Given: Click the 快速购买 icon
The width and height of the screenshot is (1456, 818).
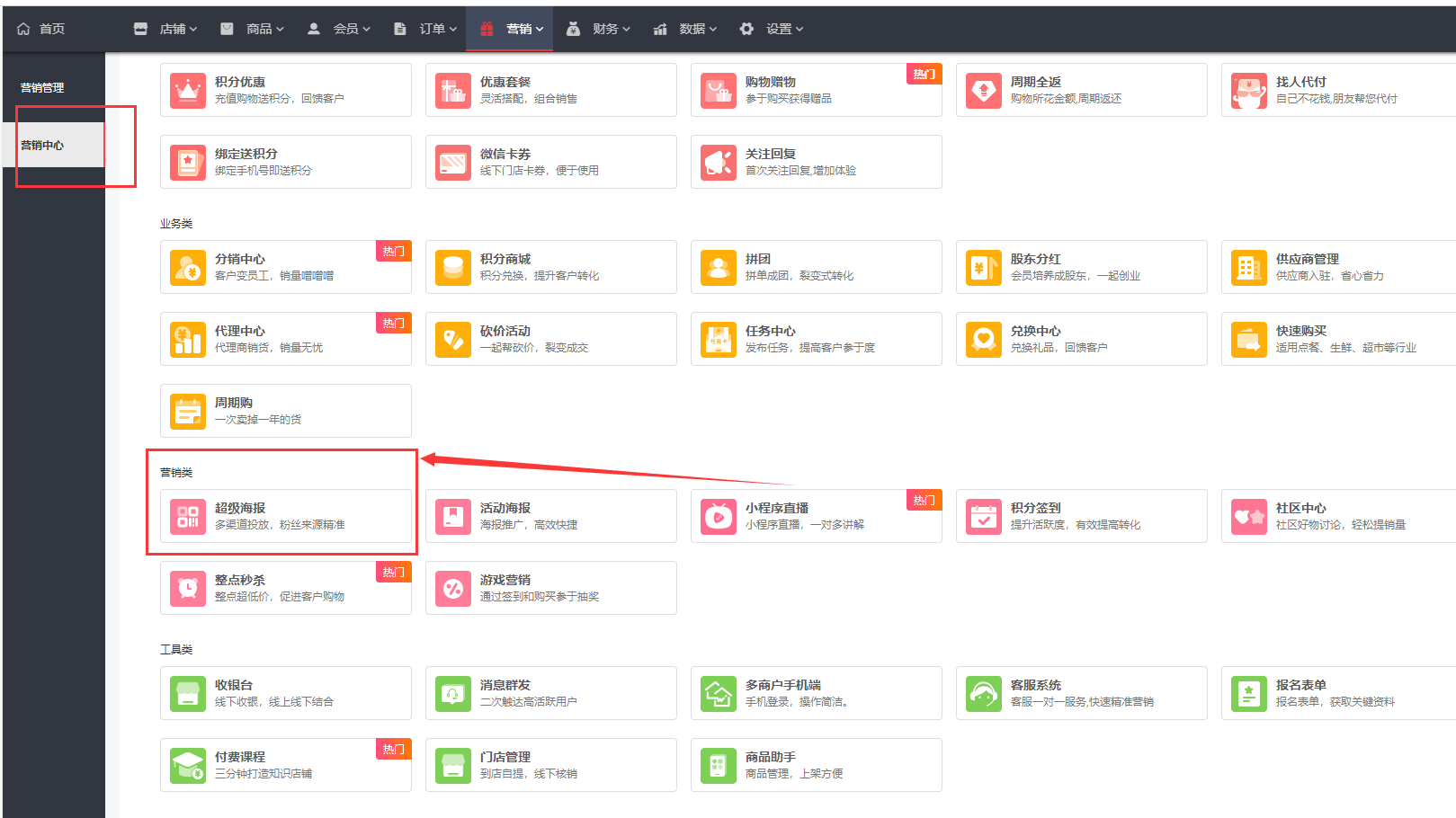Looking at the screenshot, I should click(1249, 339).
